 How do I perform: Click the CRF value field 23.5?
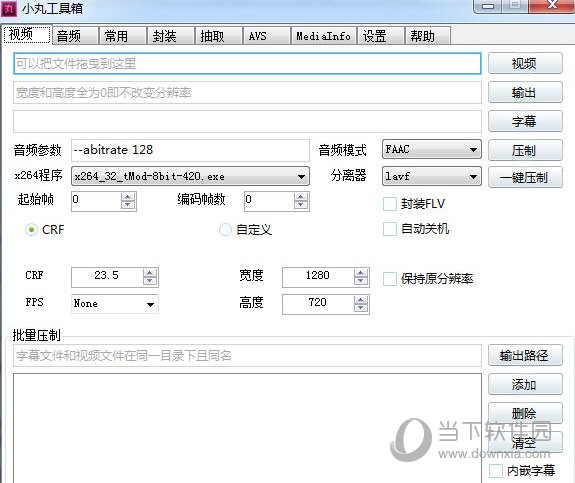(x=107, y=277)
